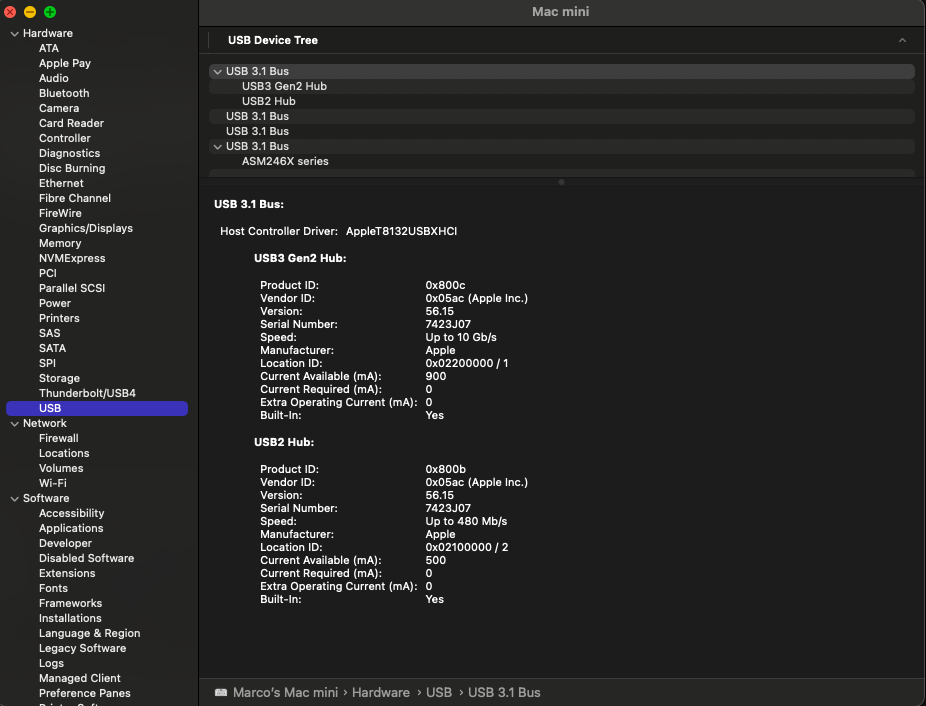Collapse the USB Device Tree header chevron
This screenshot has width=926, height=706.
(902, 40)
